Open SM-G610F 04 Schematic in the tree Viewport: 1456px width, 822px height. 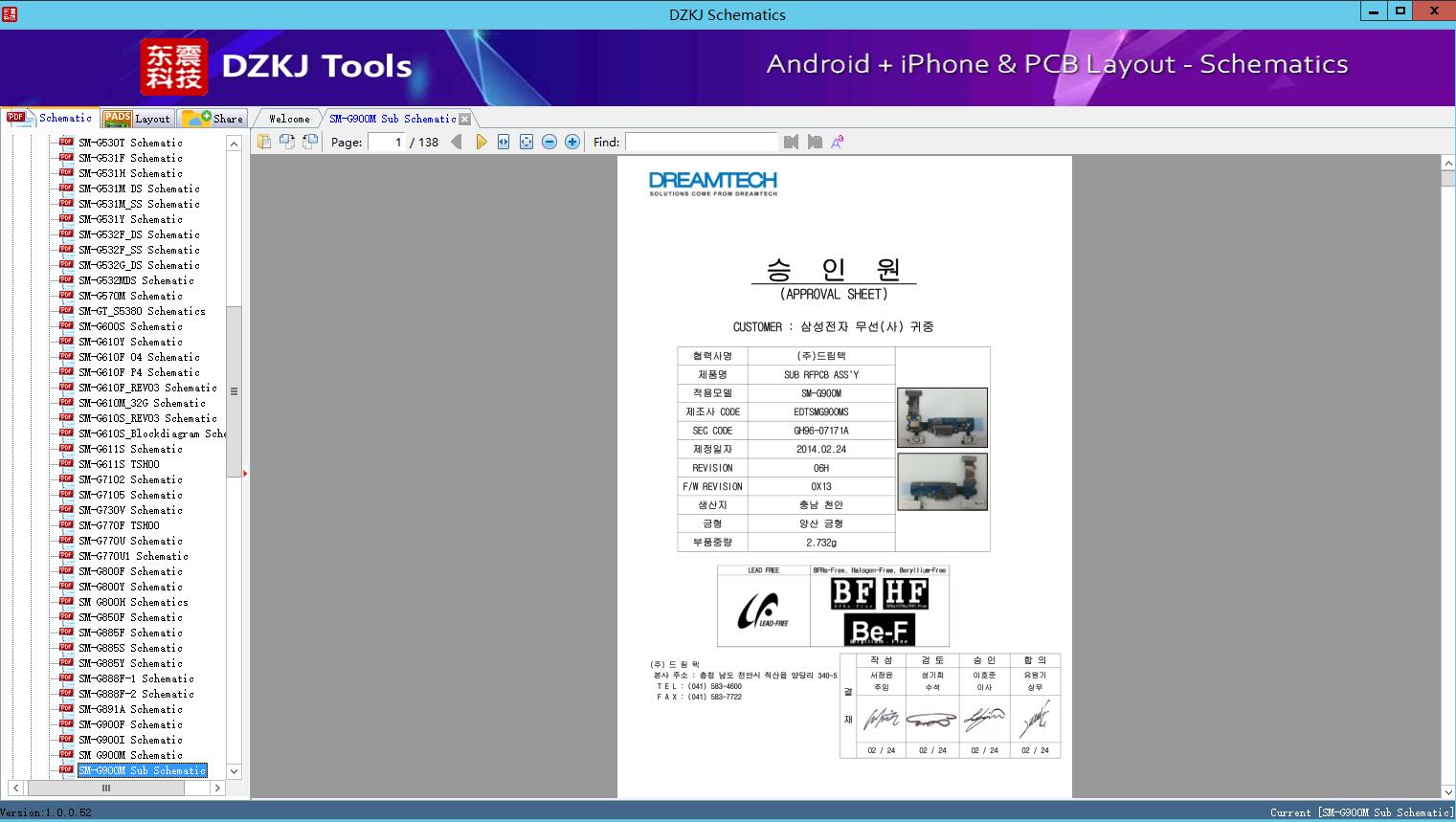coord(139,357)
